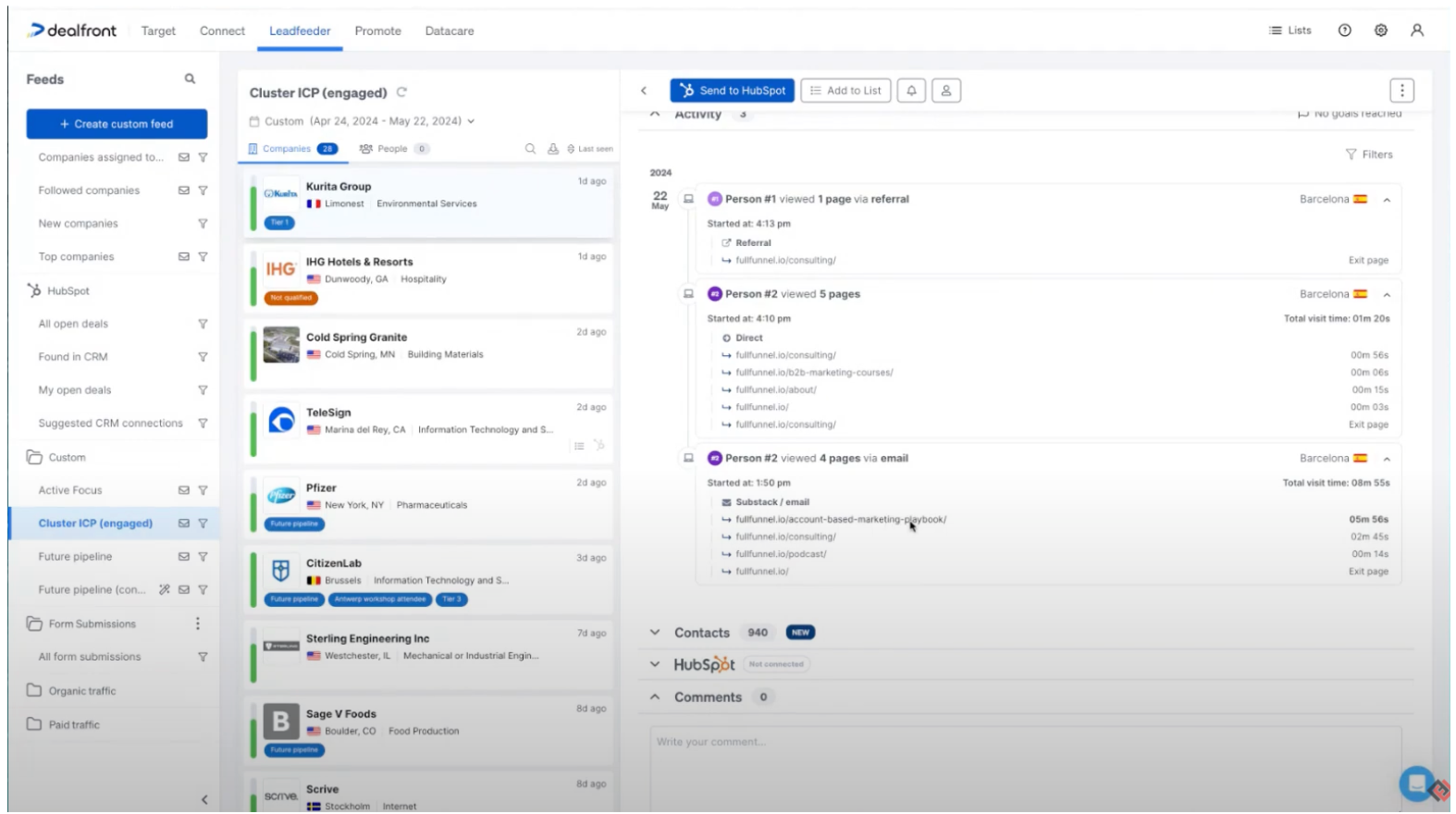1456x814 pixels.
Task: Open filter icon for Followed companies feed
Action: pos(203,191)
